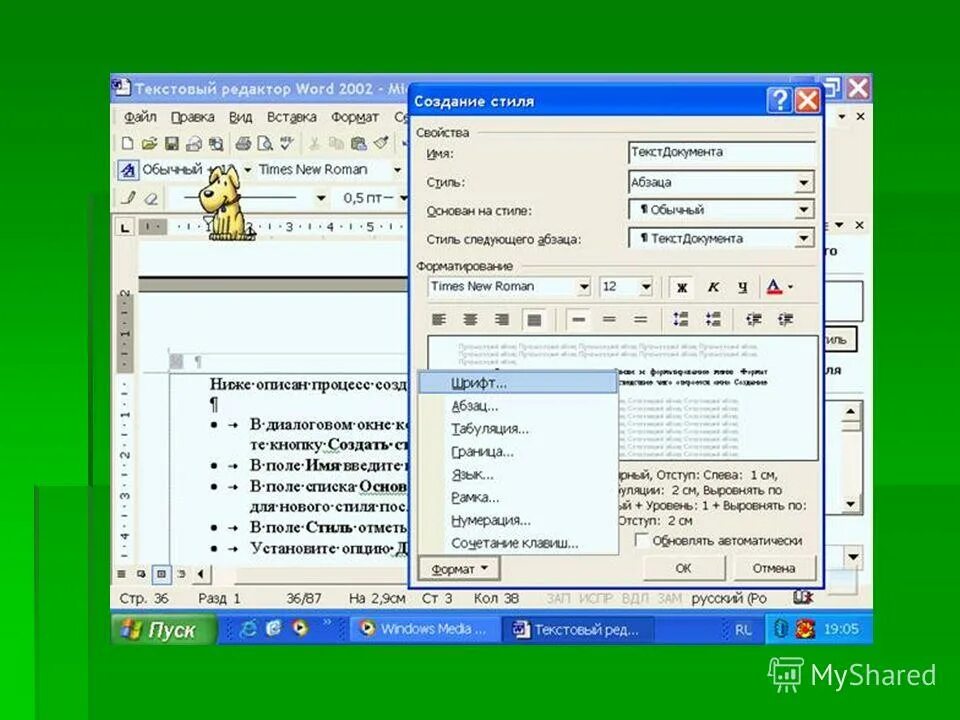Open font size 12 dropdown
The image size is (960, 720).
click(646, 287)
